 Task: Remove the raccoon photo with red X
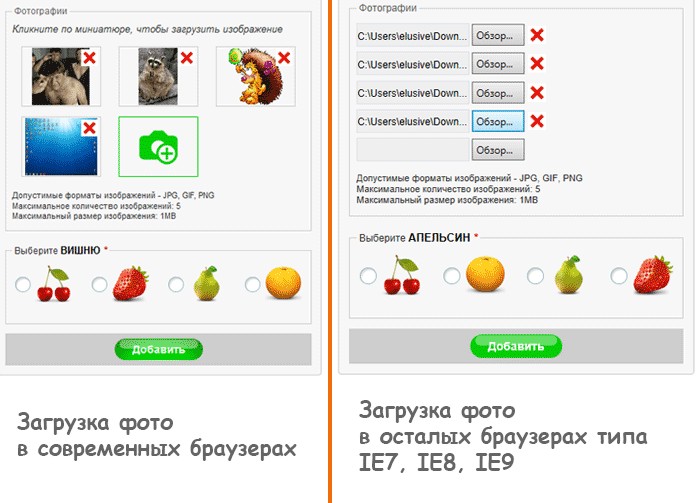[x=187, y=57]
